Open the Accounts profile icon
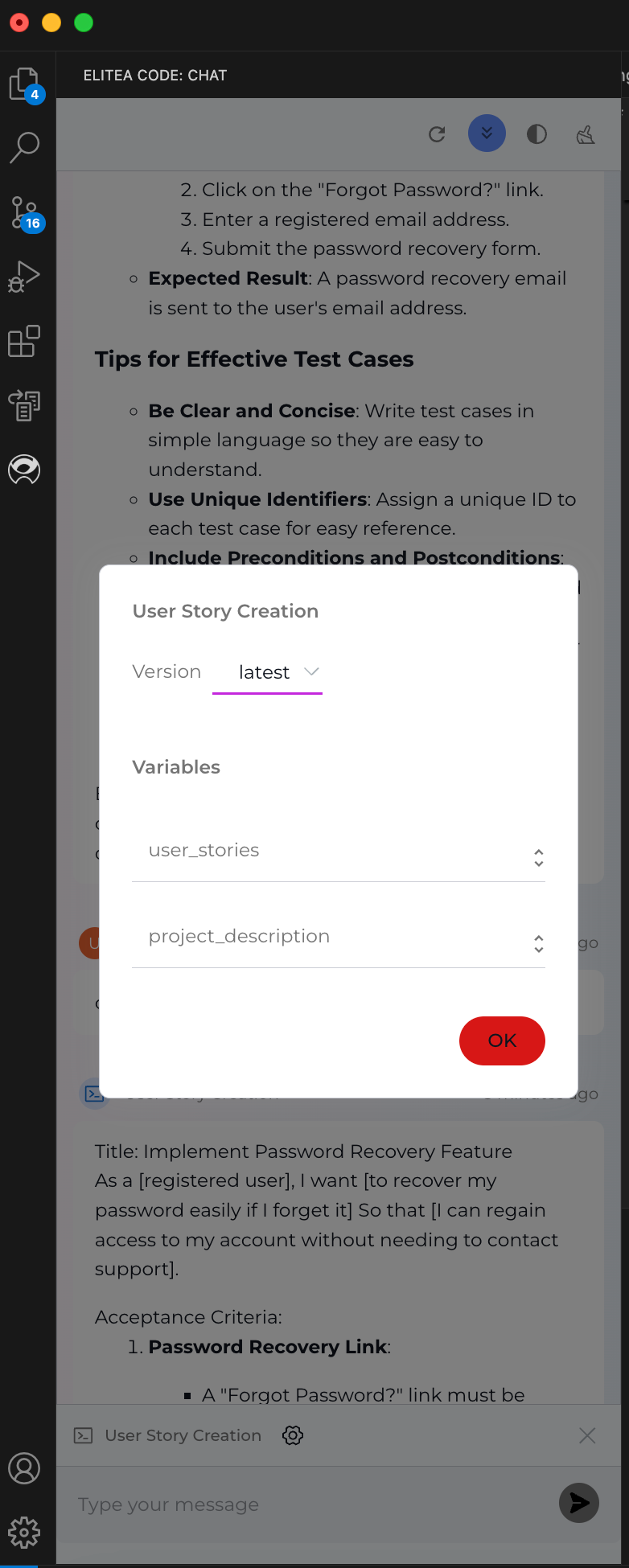The height and width of the screenshot is (1568, 629). click(x=24, y=1468)
